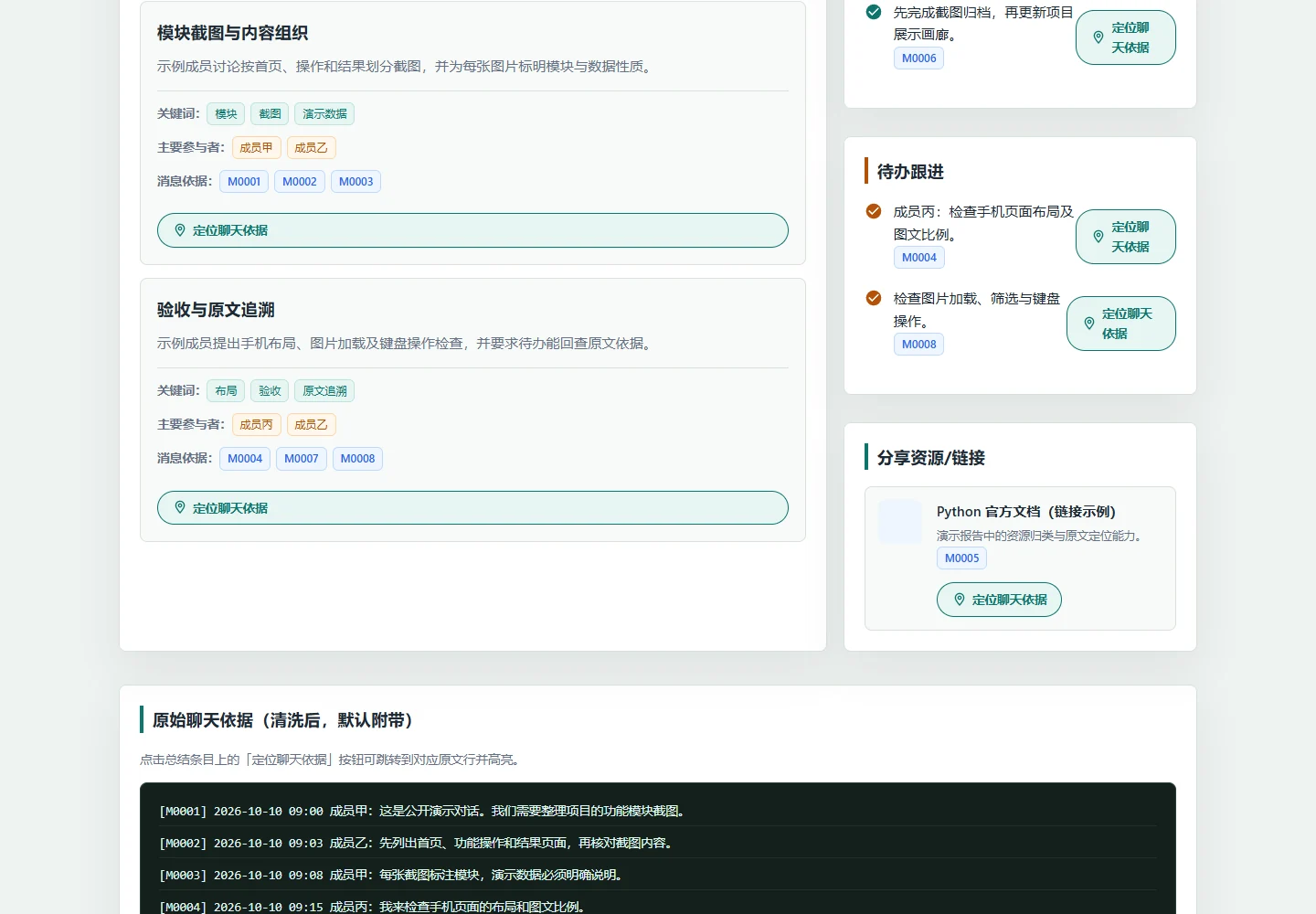Viewport: 1316px width, 914px height.
Task: Click the 待办跟进 section heading
Action: [x=910, y=172]
